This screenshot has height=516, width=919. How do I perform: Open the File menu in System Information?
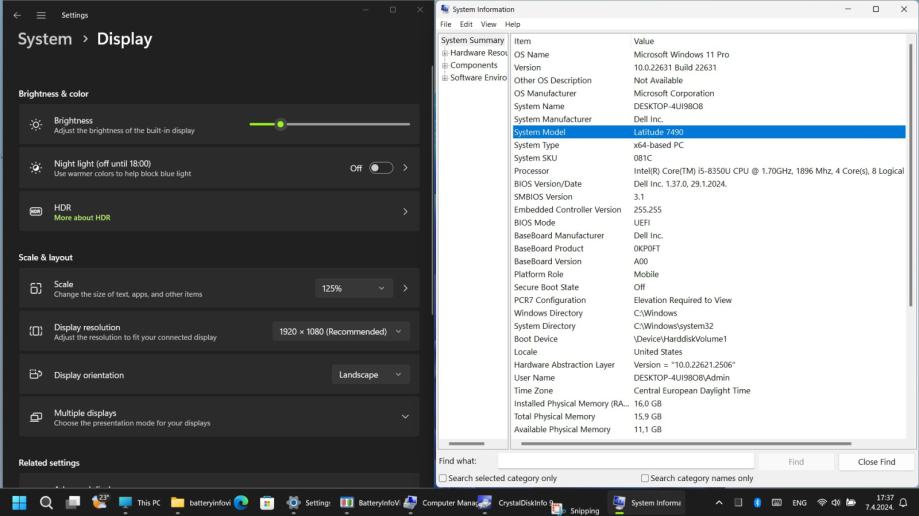pos(446,25)
